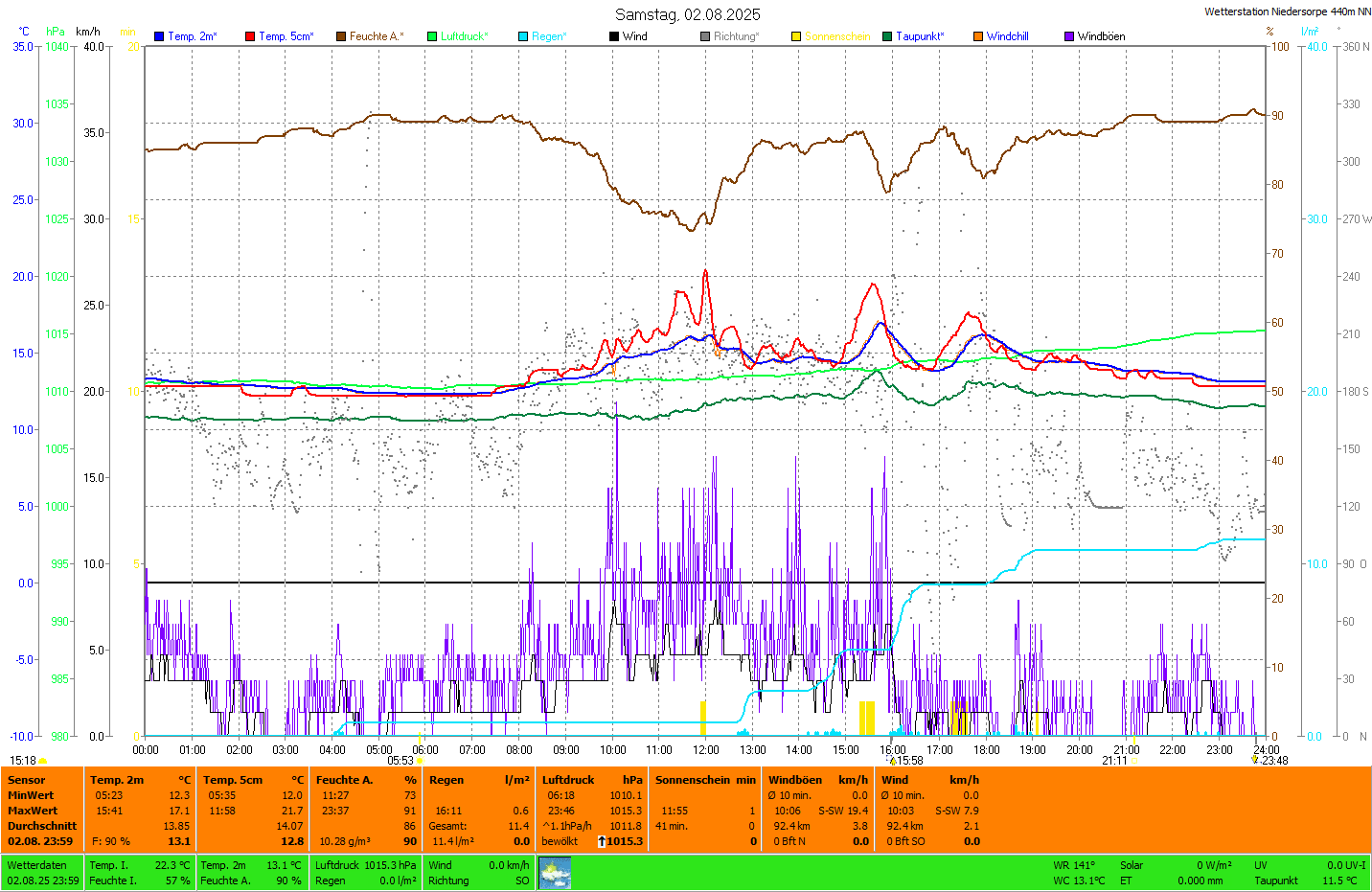This screenshot has width=1372, height=892.
Task: Click the Sensor column header in table
Action: tap(27, 780)
